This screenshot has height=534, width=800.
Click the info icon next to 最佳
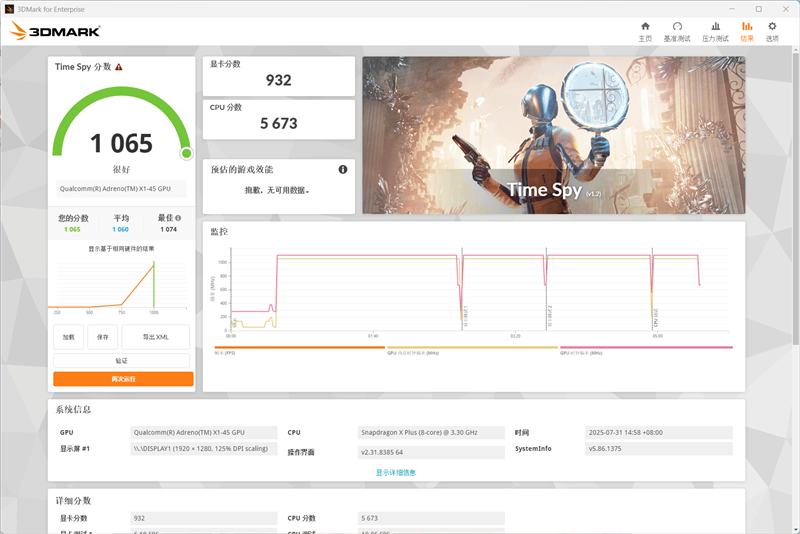click(178, 218)
